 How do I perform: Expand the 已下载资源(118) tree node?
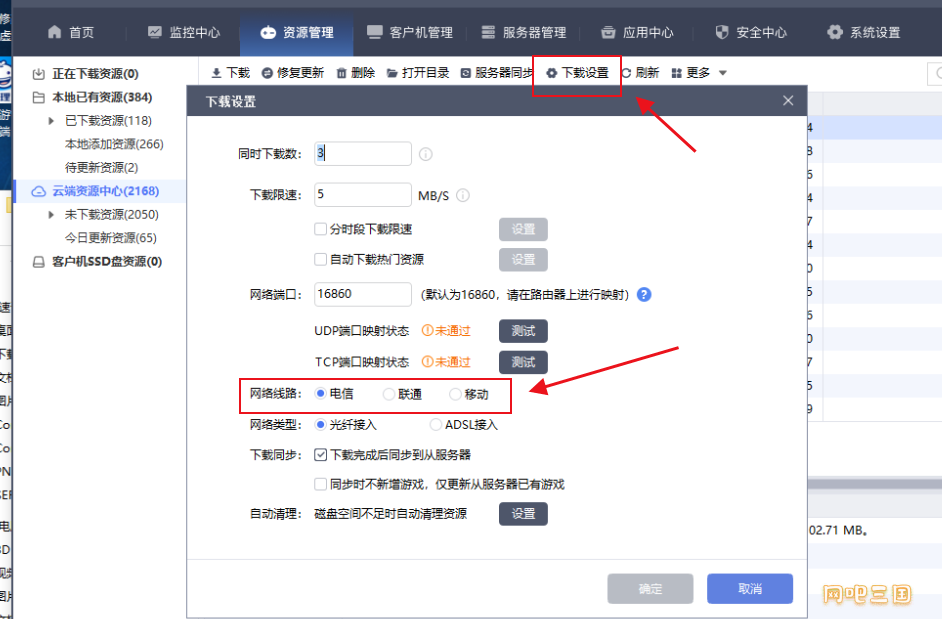52,121
